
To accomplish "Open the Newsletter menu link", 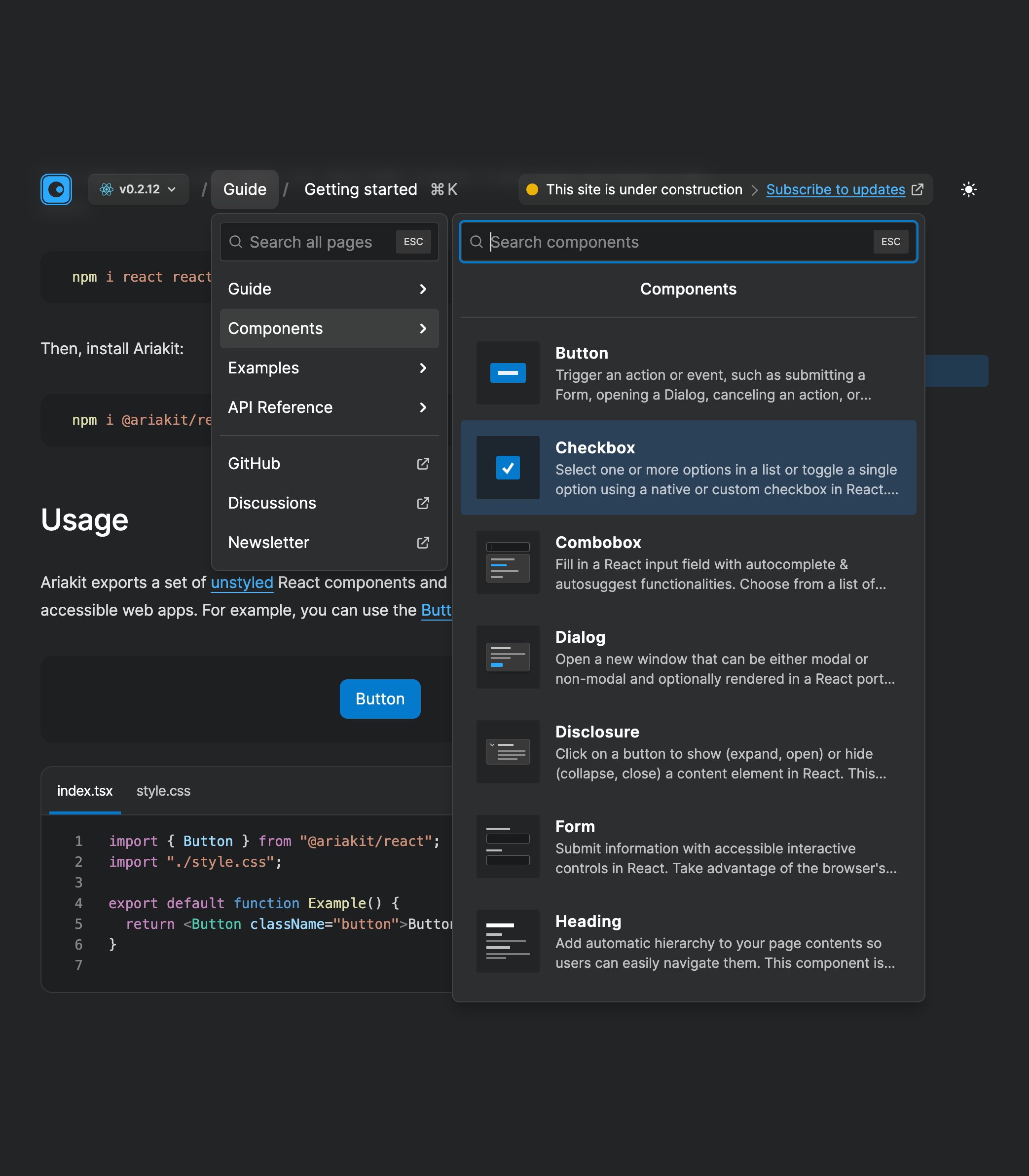I will [329, 543].
